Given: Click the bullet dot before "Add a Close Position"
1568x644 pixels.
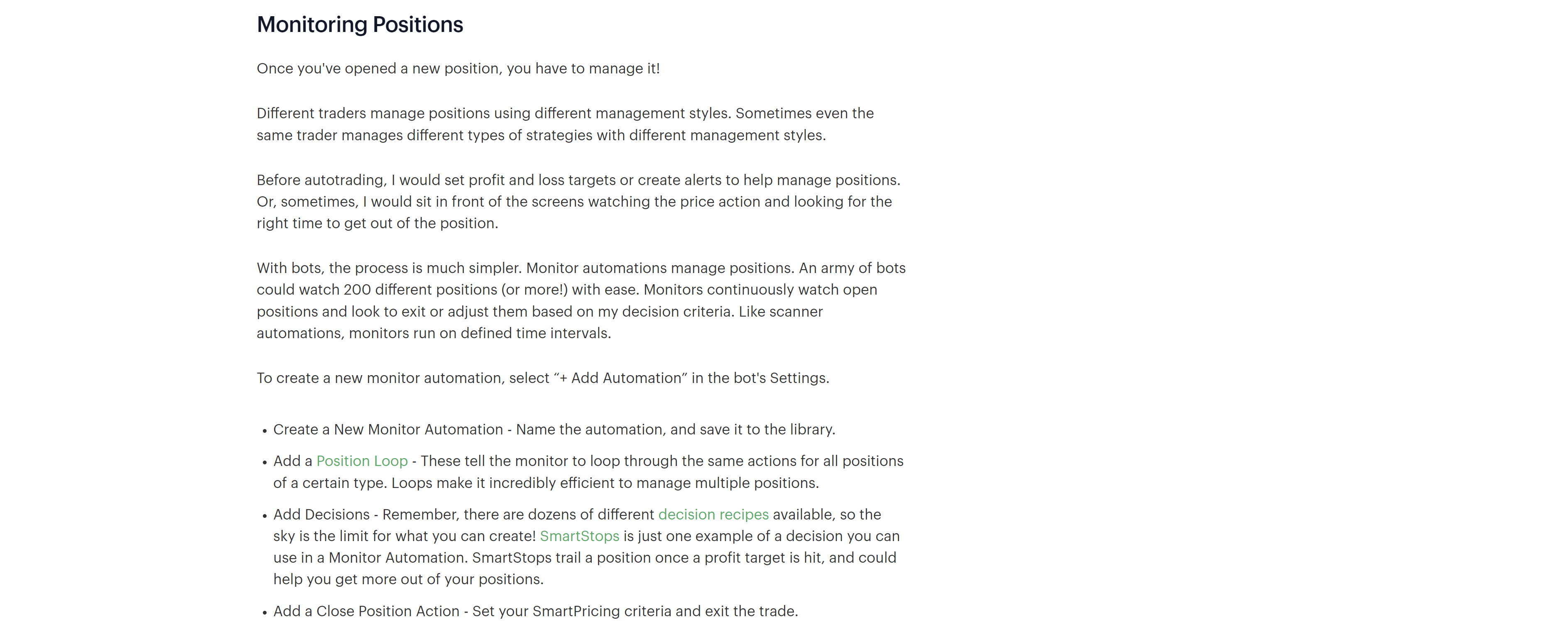Looking at the screenshot, I should 265,613.
